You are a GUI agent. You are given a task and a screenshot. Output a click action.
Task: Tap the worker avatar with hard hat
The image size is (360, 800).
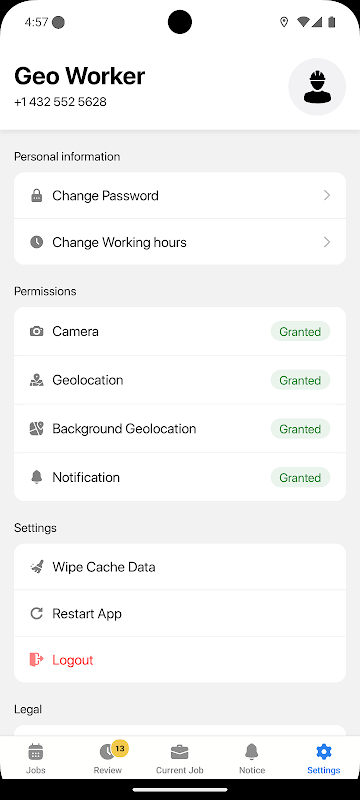pyautogui.click(x=317, y=87)
